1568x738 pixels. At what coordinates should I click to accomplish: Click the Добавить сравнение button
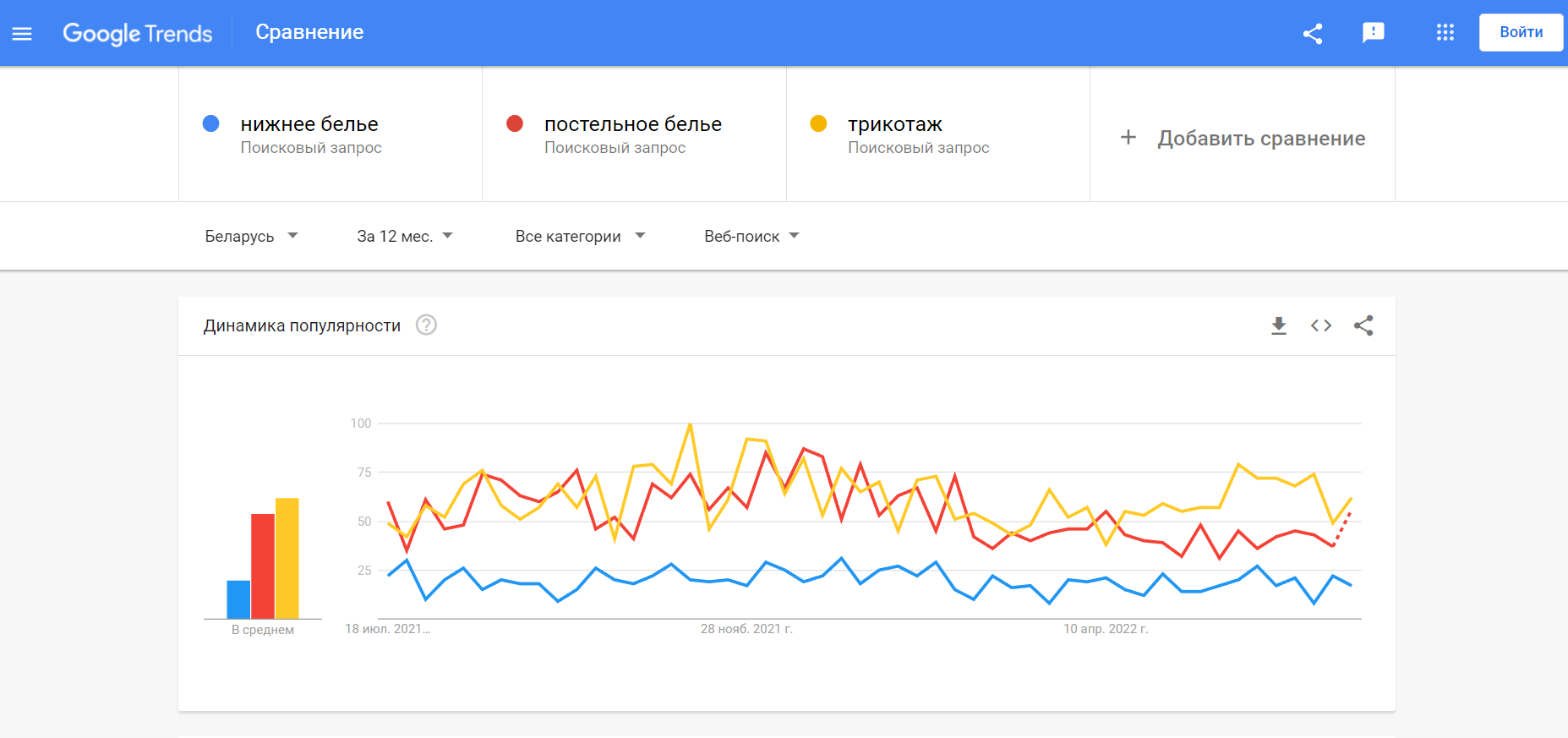[1243, 138]
